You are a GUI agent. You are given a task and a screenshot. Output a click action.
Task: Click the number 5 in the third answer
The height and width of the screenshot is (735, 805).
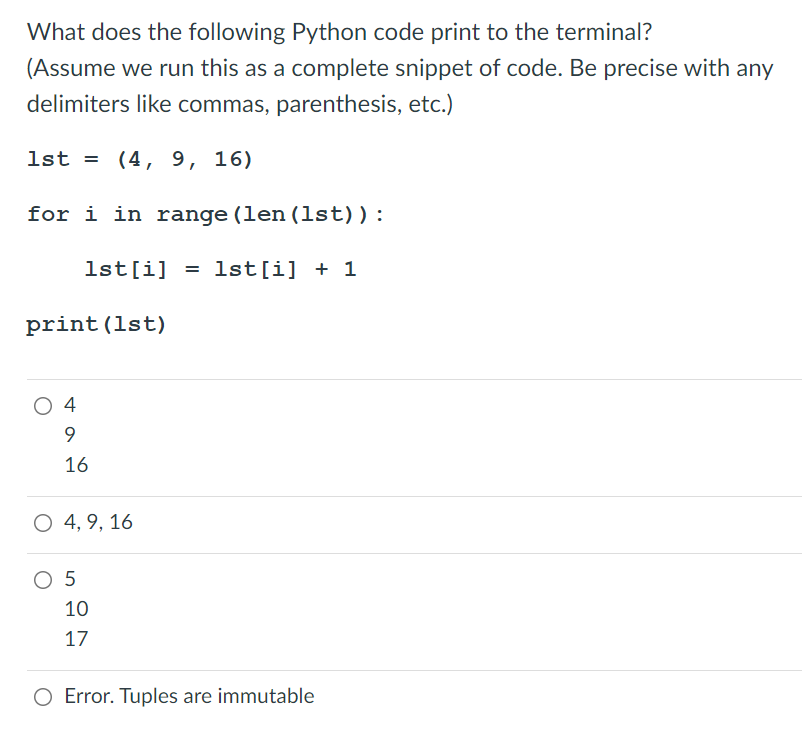click(x=70, y=579)
